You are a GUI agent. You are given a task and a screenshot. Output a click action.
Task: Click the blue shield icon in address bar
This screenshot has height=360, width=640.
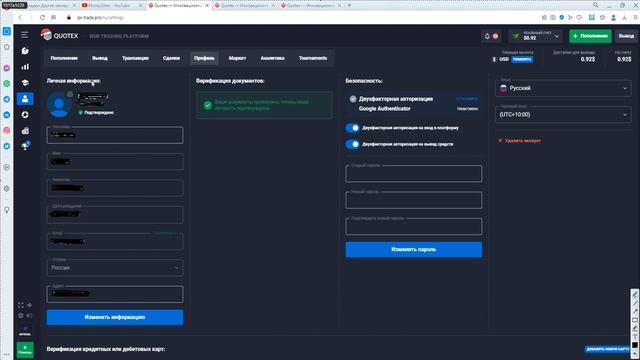tap(562, 17)
